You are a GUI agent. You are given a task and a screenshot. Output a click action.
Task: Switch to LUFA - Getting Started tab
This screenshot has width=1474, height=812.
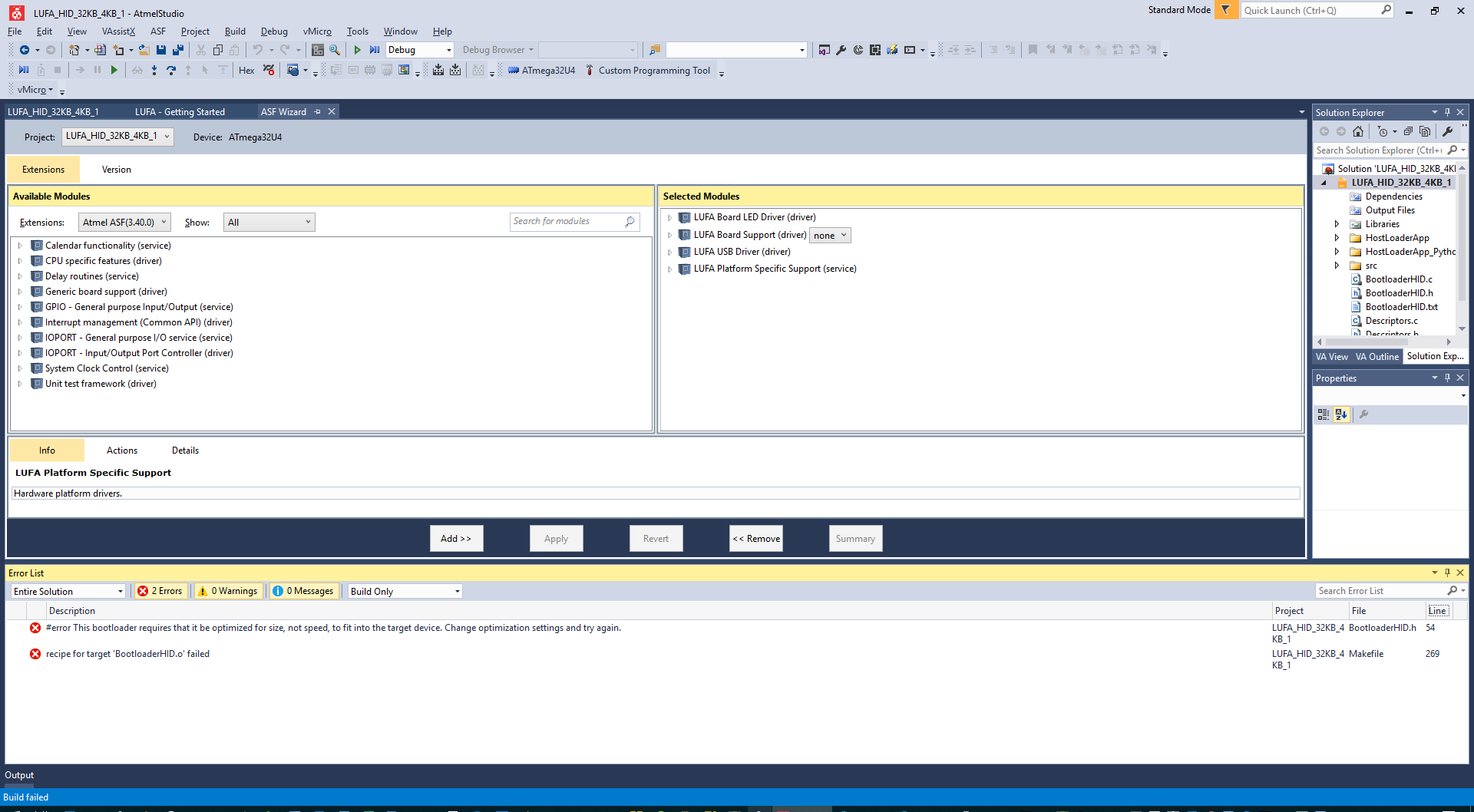point(180,112)
